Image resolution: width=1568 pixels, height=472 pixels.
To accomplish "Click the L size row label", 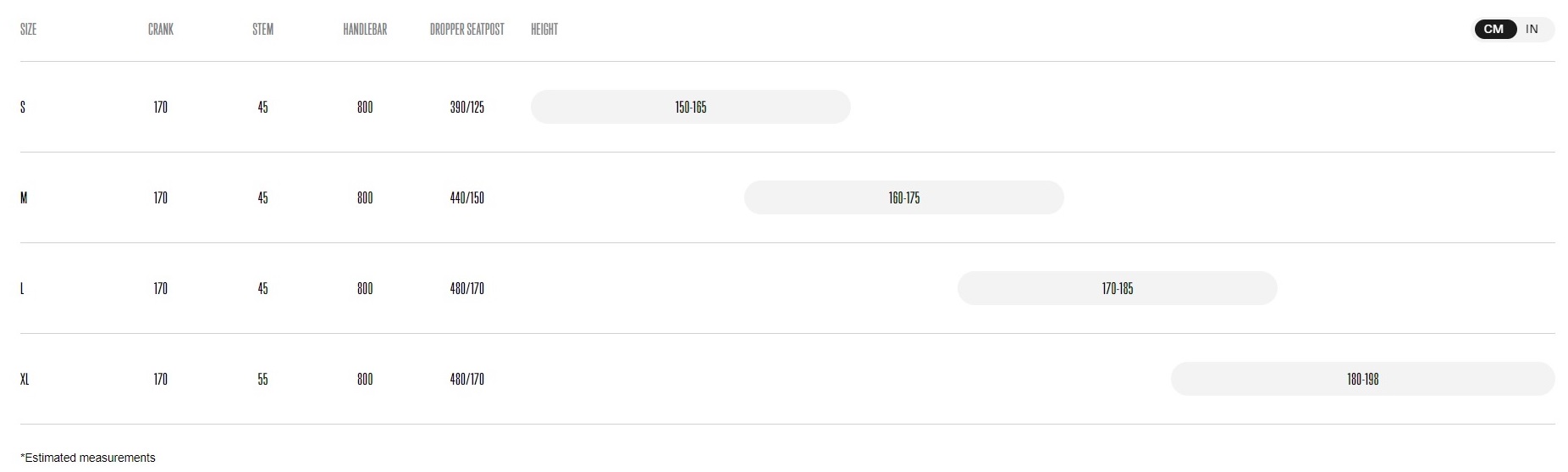I will click(x=22, y=288).
